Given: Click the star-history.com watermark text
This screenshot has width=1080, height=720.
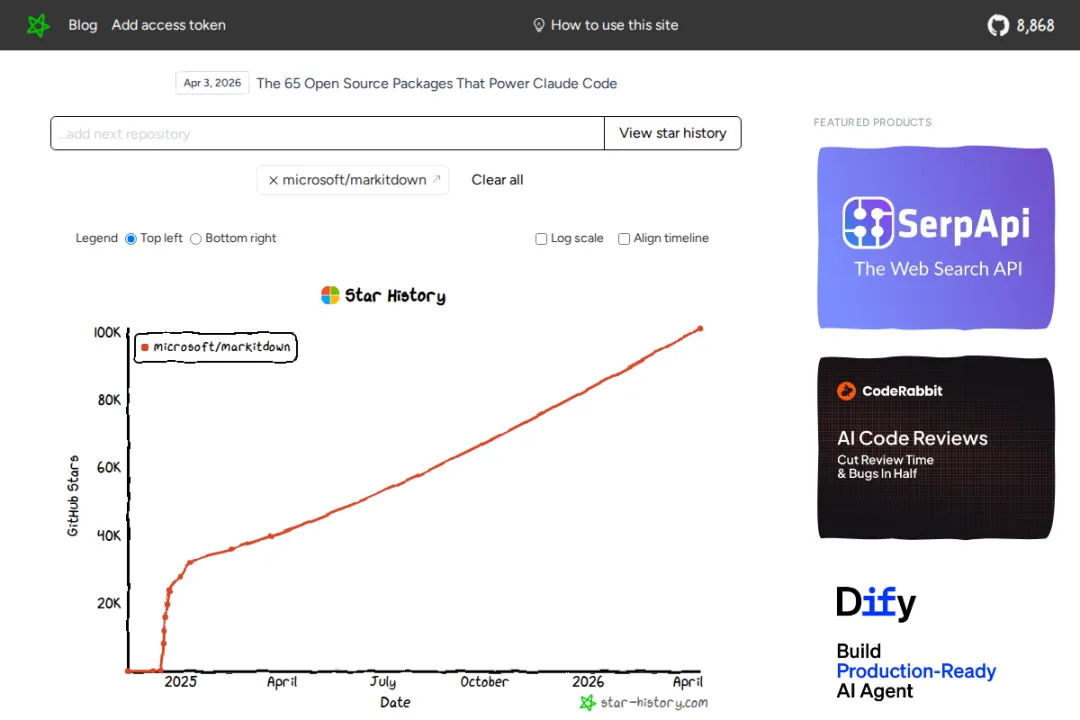Looking at the screenshot, I should click(x=654, y=703).
